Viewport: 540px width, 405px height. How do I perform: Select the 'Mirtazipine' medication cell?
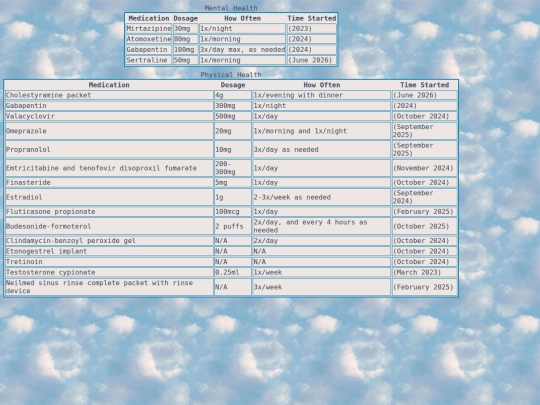pos(148,29)
